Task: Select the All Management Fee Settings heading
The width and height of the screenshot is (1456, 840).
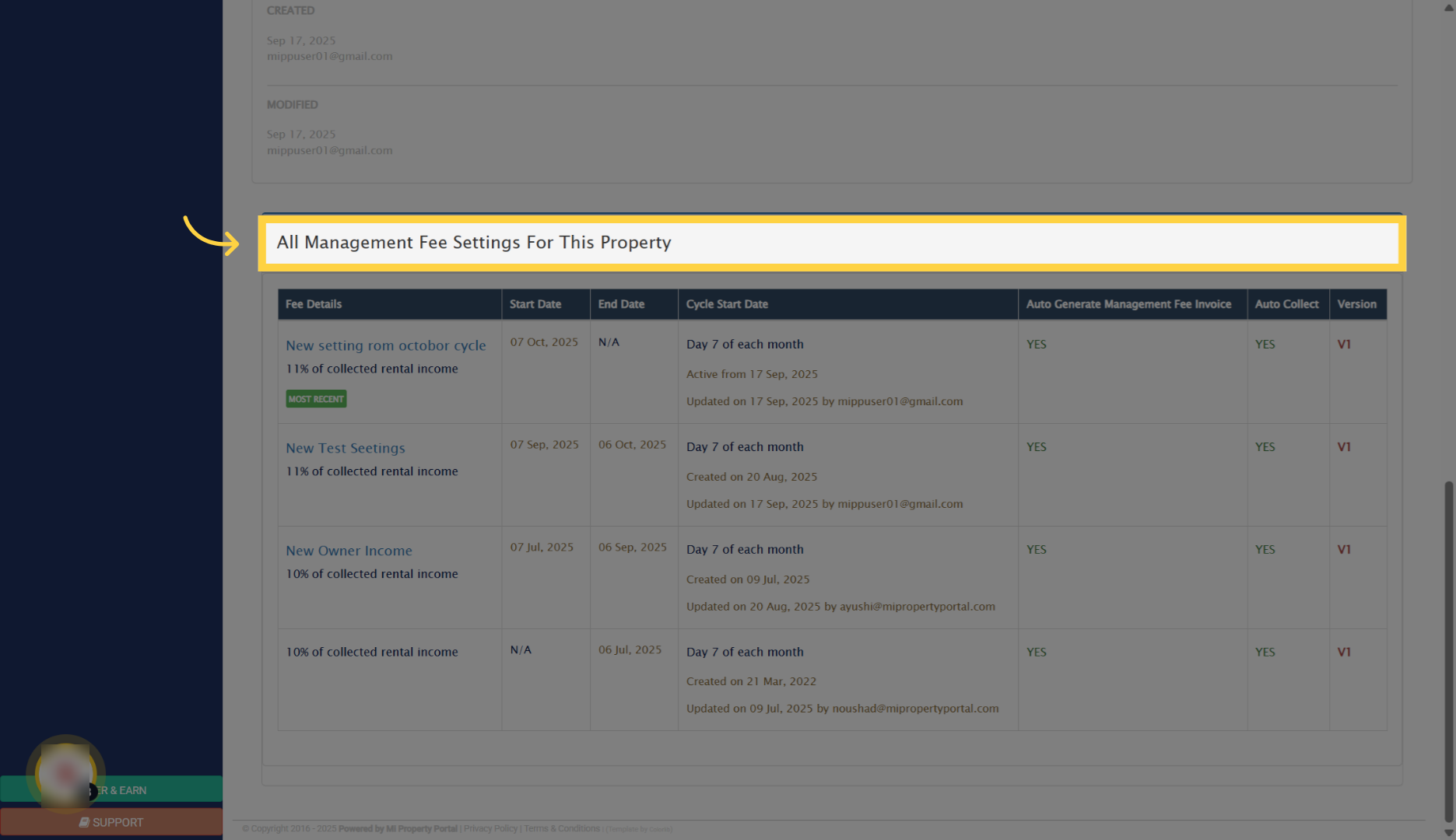Action: pos(474,243)
